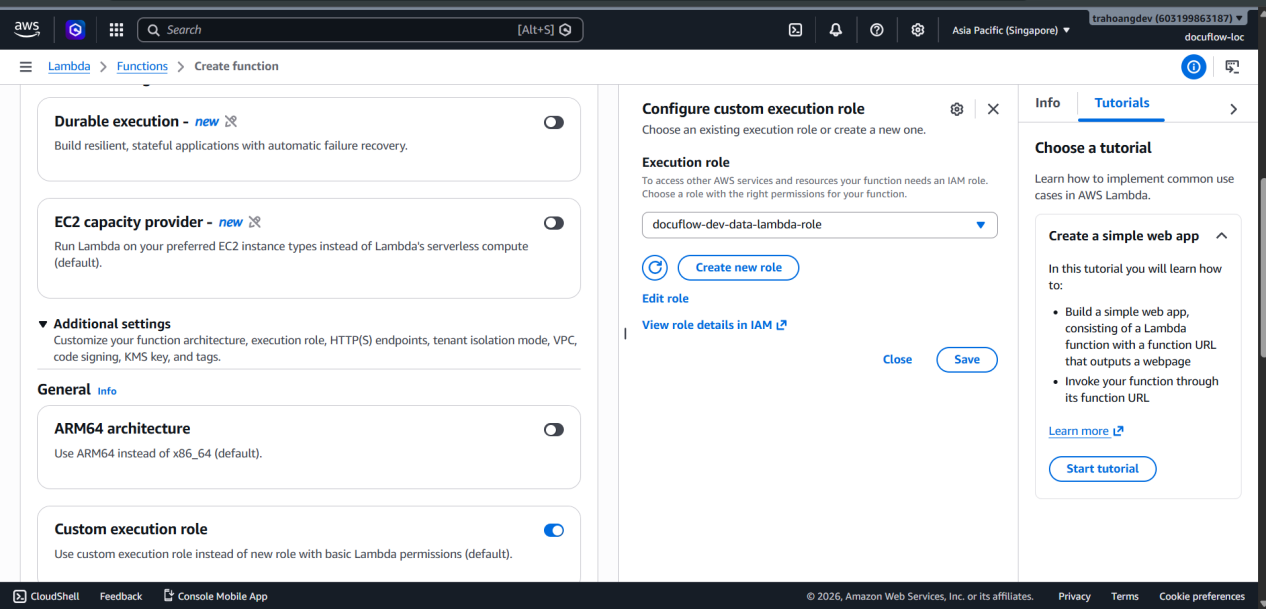Image resolution: width=1266 pixels, height=609 pixels.
Task: Open Cookie preferences in footer
Action: point(1202,596)
